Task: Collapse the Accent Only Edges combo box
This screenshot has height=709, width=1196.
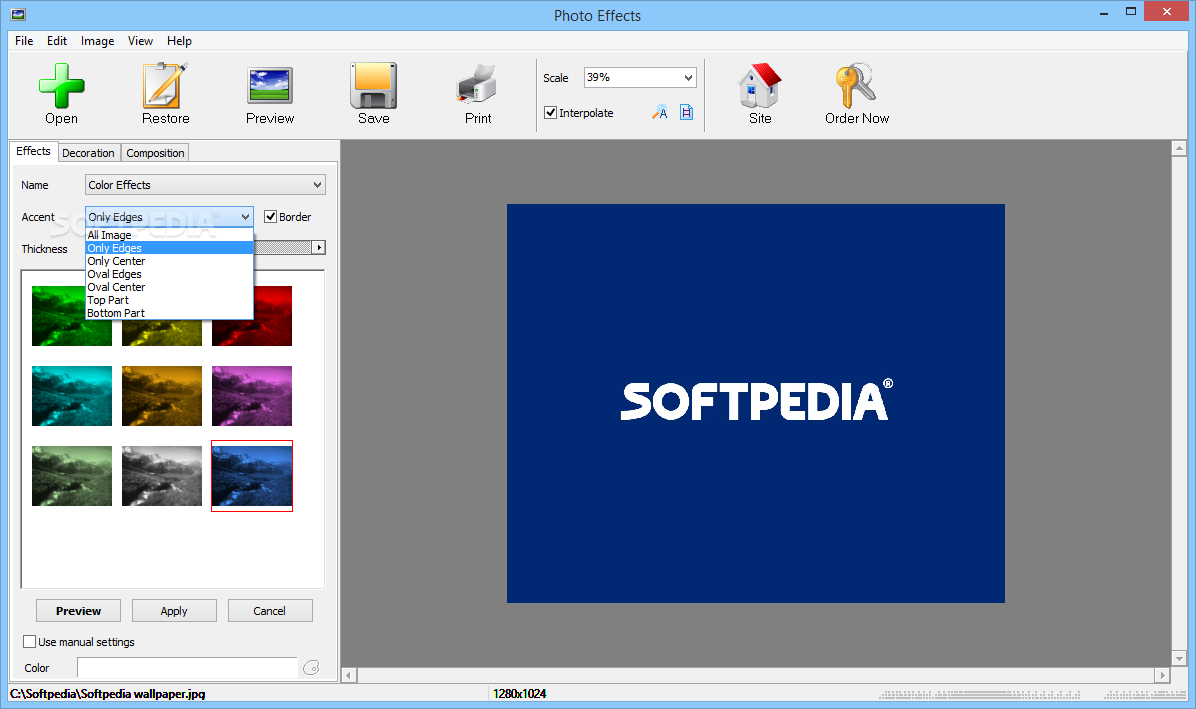Action: 169,217
